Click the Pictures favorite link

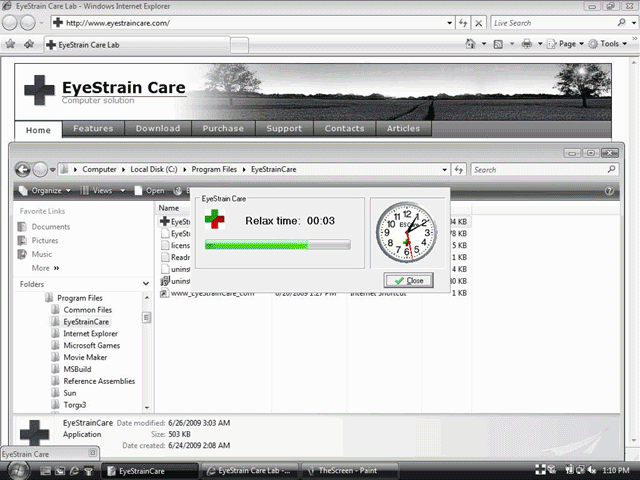click(x=45, y=240)
